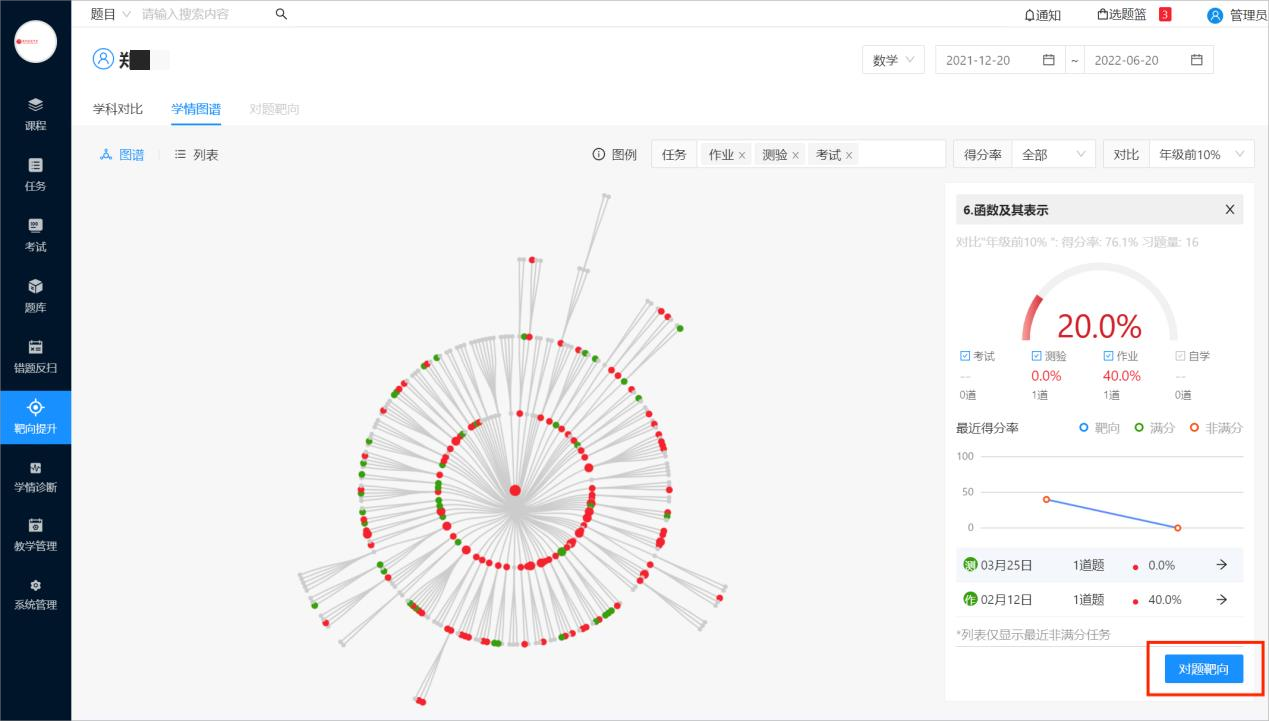This screenshot has width=1269, height=721.
Task: Expand the 02月12日 task row arrow
Action: click(x=1221, y=600)
